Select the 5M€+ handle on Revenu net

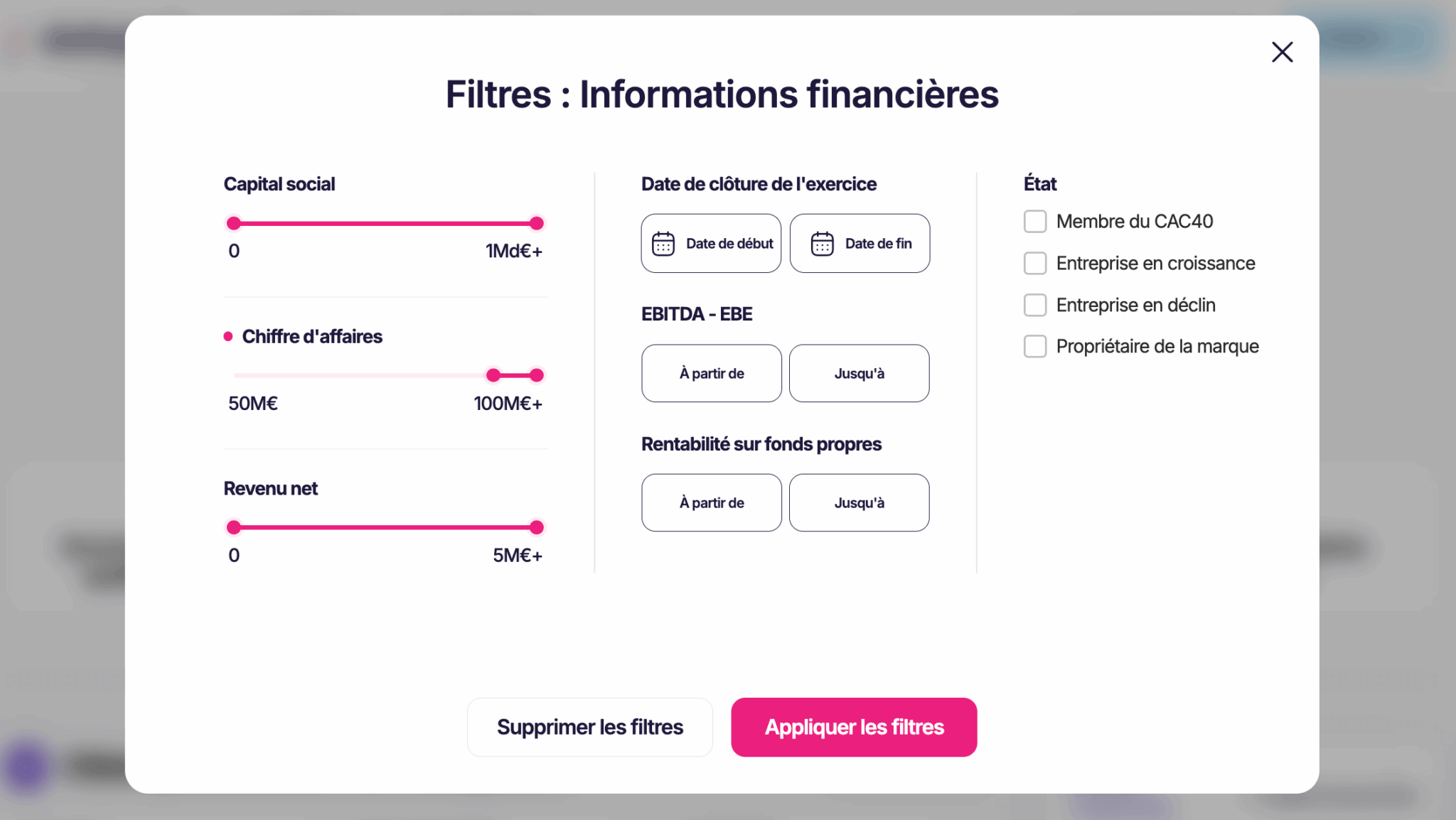(537, 527)
